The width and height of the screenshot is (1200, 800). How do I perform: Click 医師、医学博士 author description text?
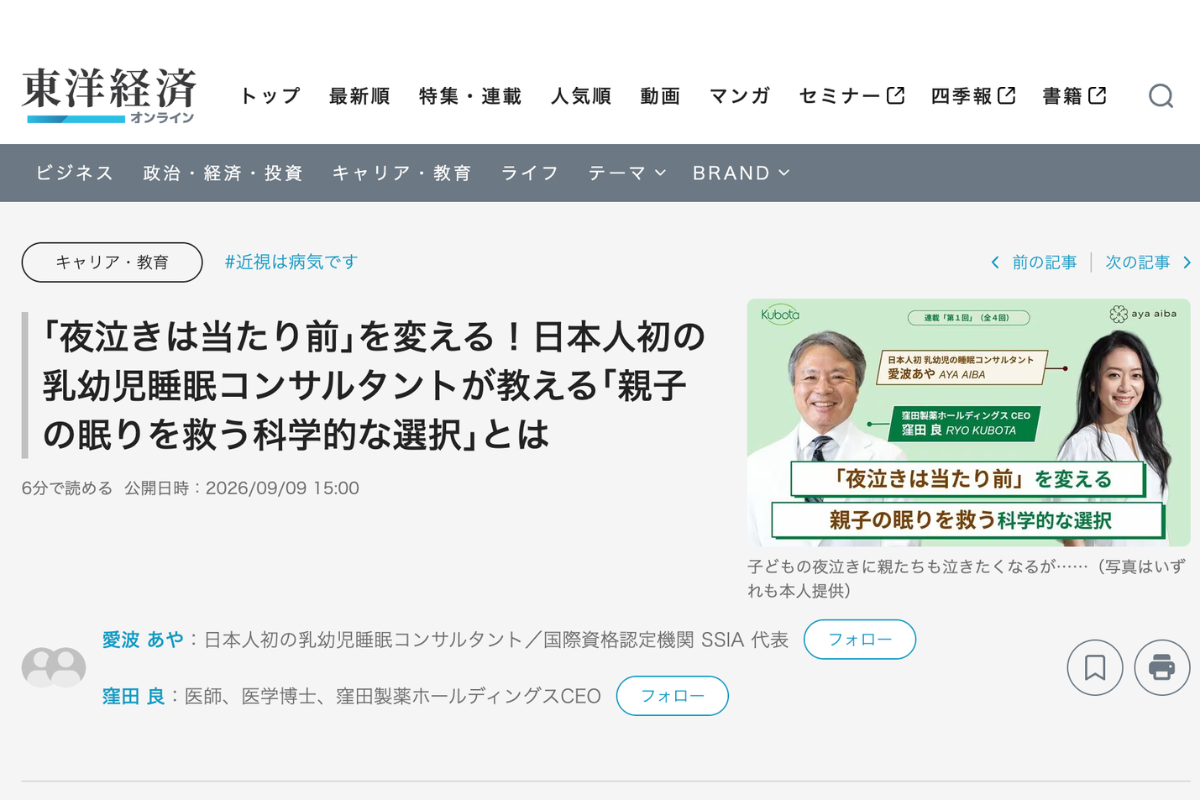pyautogui.click(x=393, y=696)
